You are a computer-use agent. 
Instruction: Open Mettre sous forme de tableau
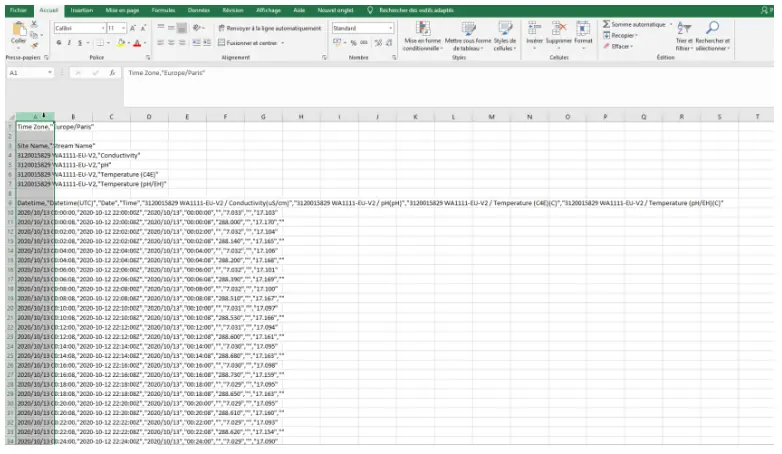click(x=468, y=36)
